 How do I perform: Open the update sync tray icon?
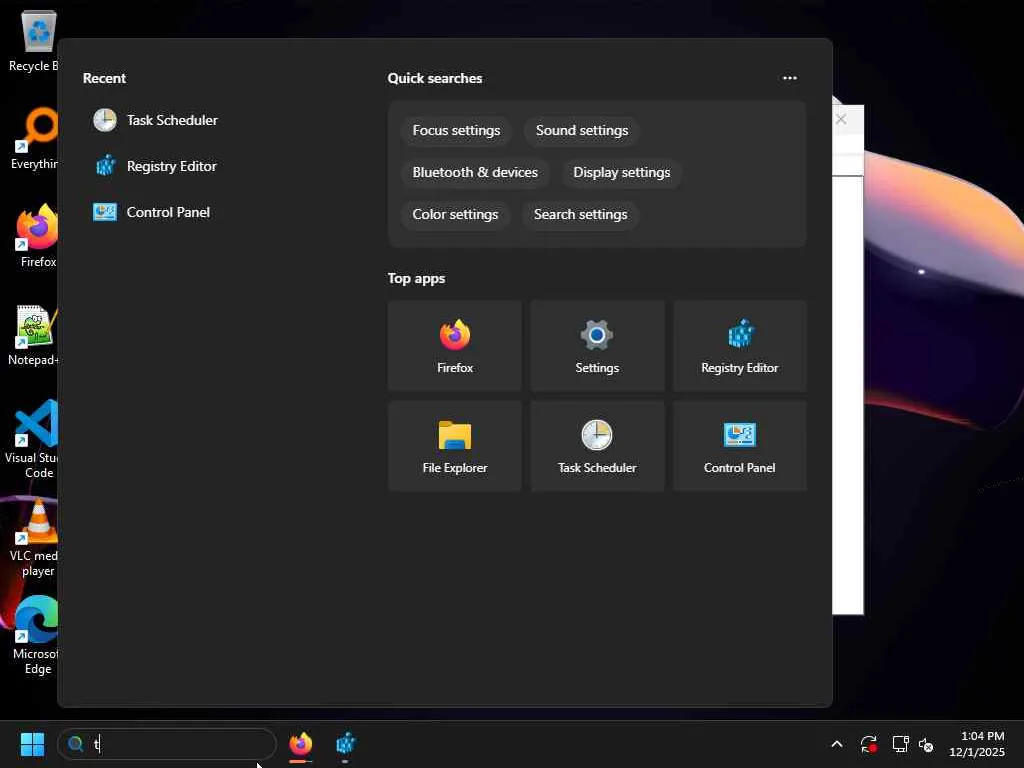[869, 744]
